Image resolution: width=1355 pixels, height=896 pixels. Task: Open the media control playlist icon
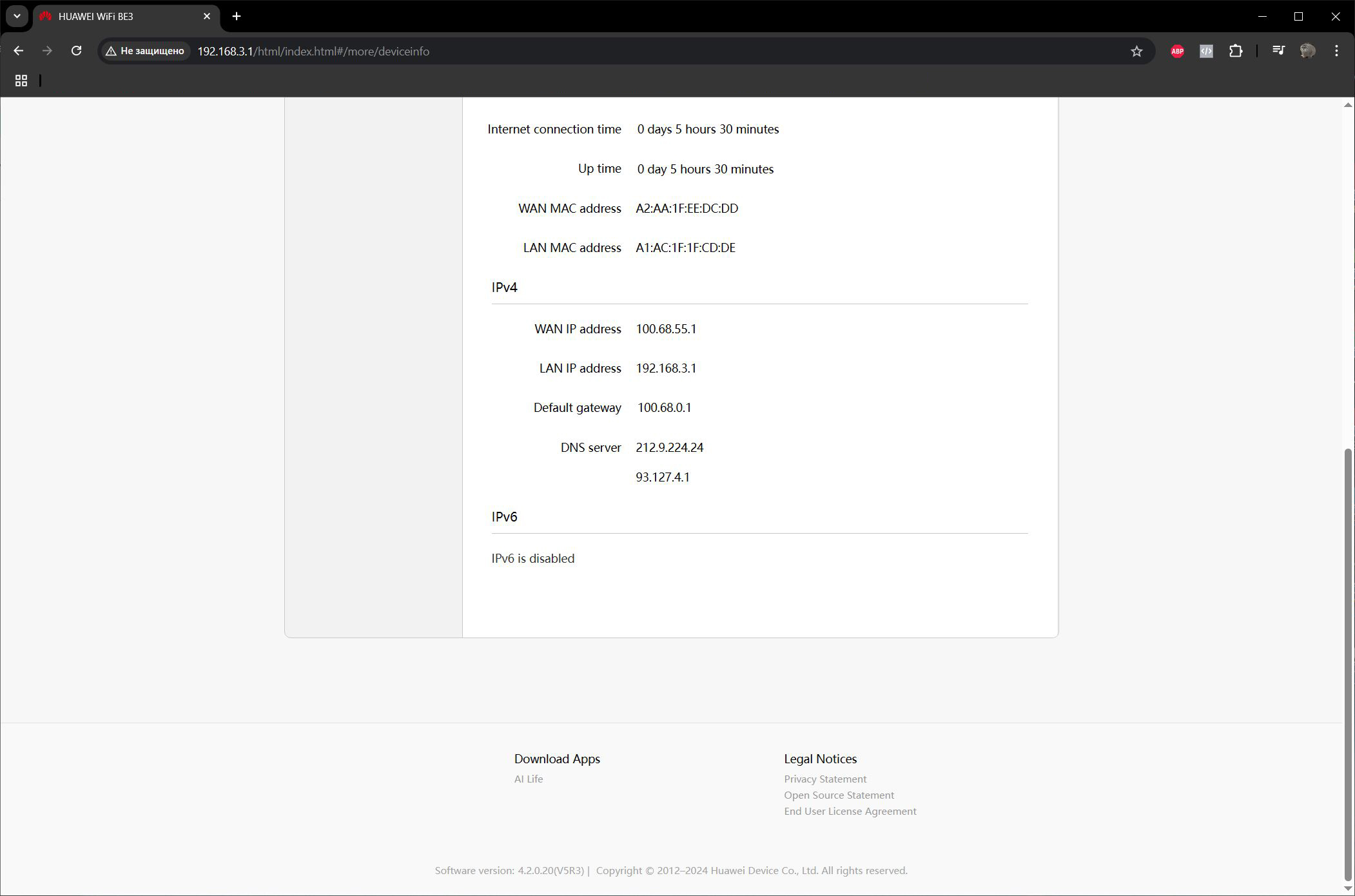1278,50
